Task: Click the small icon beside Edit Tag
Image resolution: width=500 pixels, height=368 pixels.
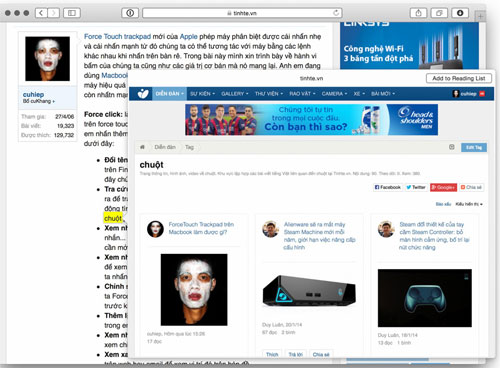Action: [452, 147]
